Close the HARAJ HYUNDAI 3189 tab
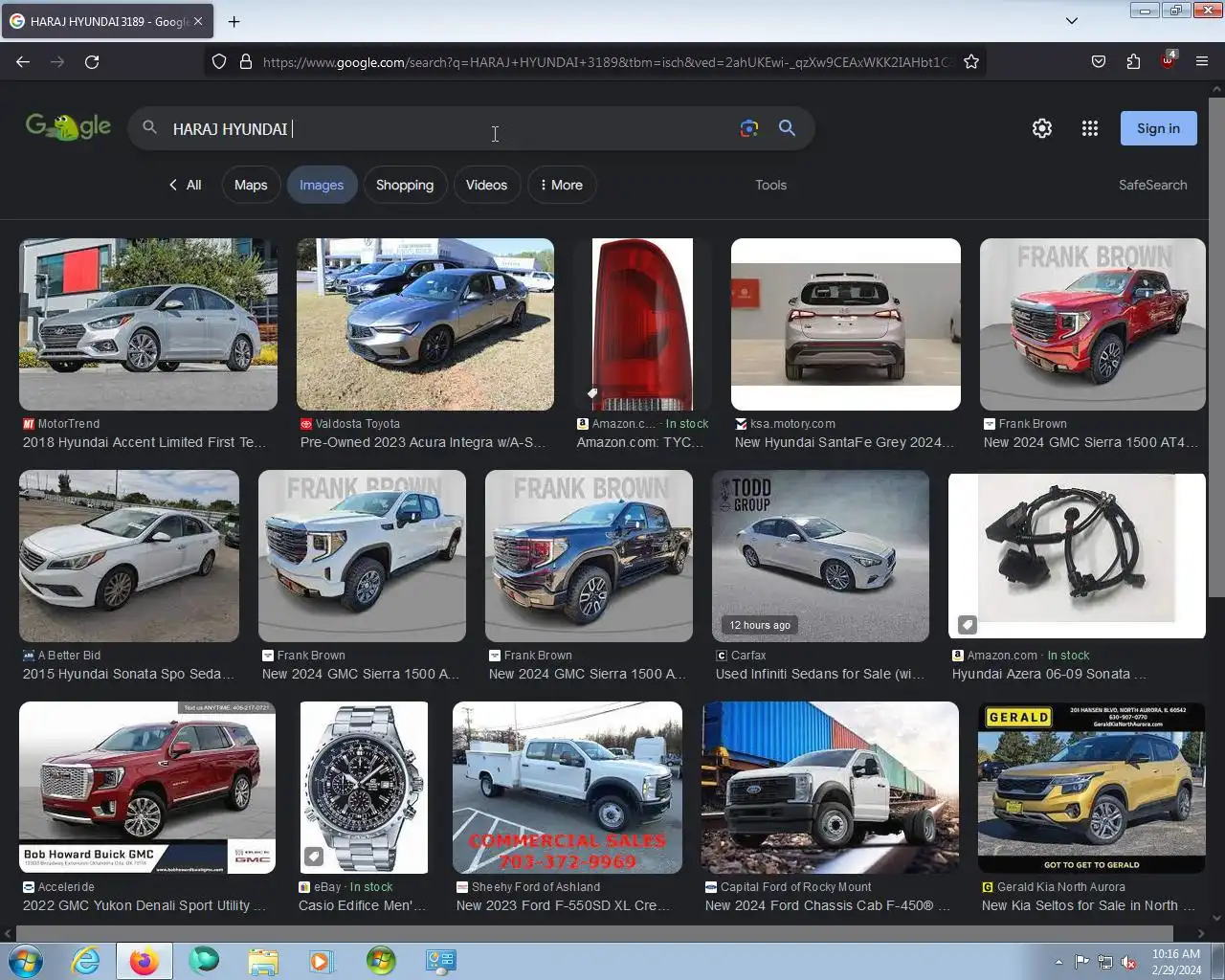 click(198, 21)
